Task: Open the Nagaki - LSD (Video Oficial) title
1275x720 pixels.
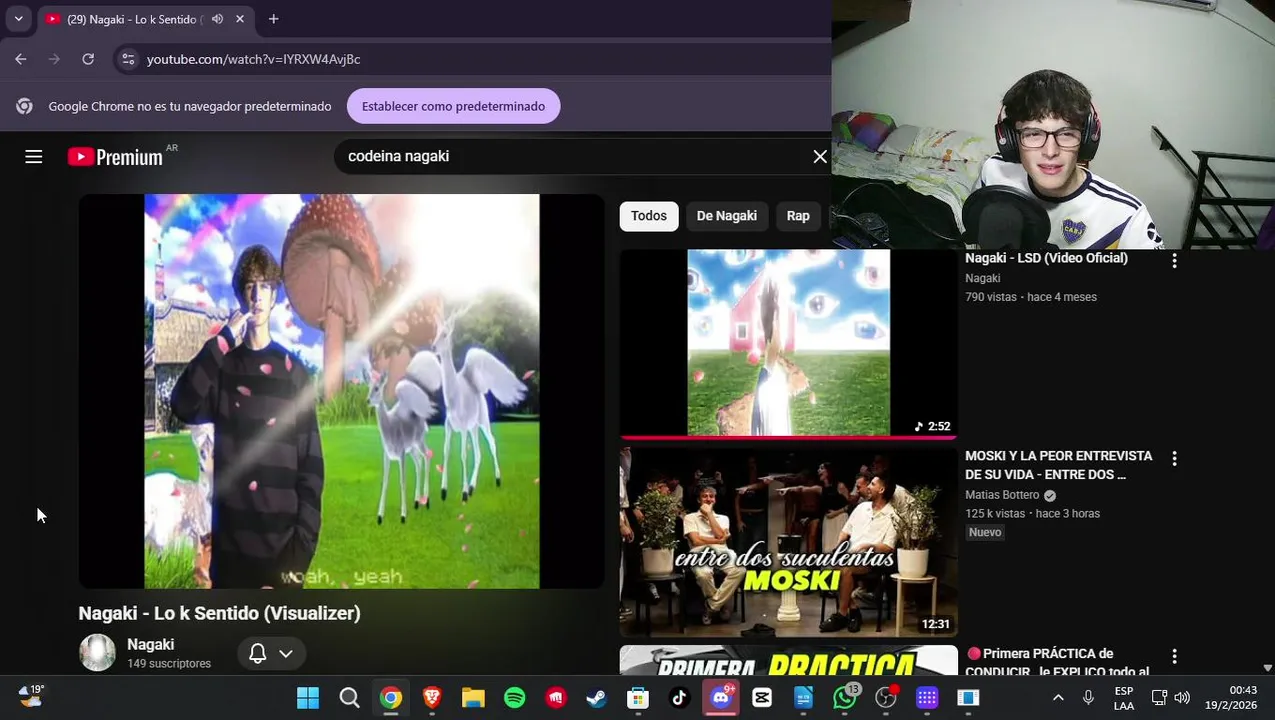Action: (x=1046, y=258)
